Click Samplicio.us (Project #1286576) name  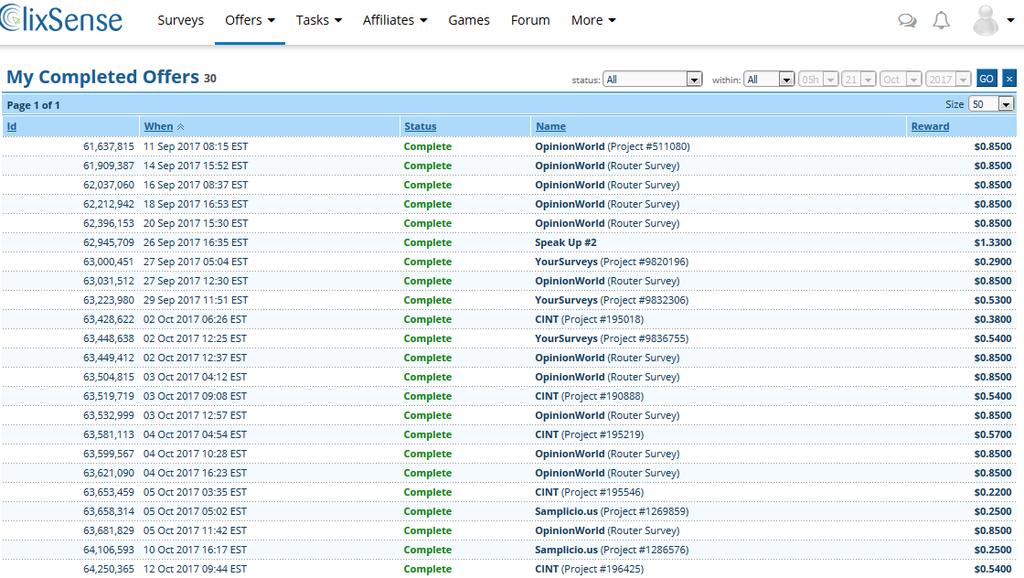coord(611,550)
